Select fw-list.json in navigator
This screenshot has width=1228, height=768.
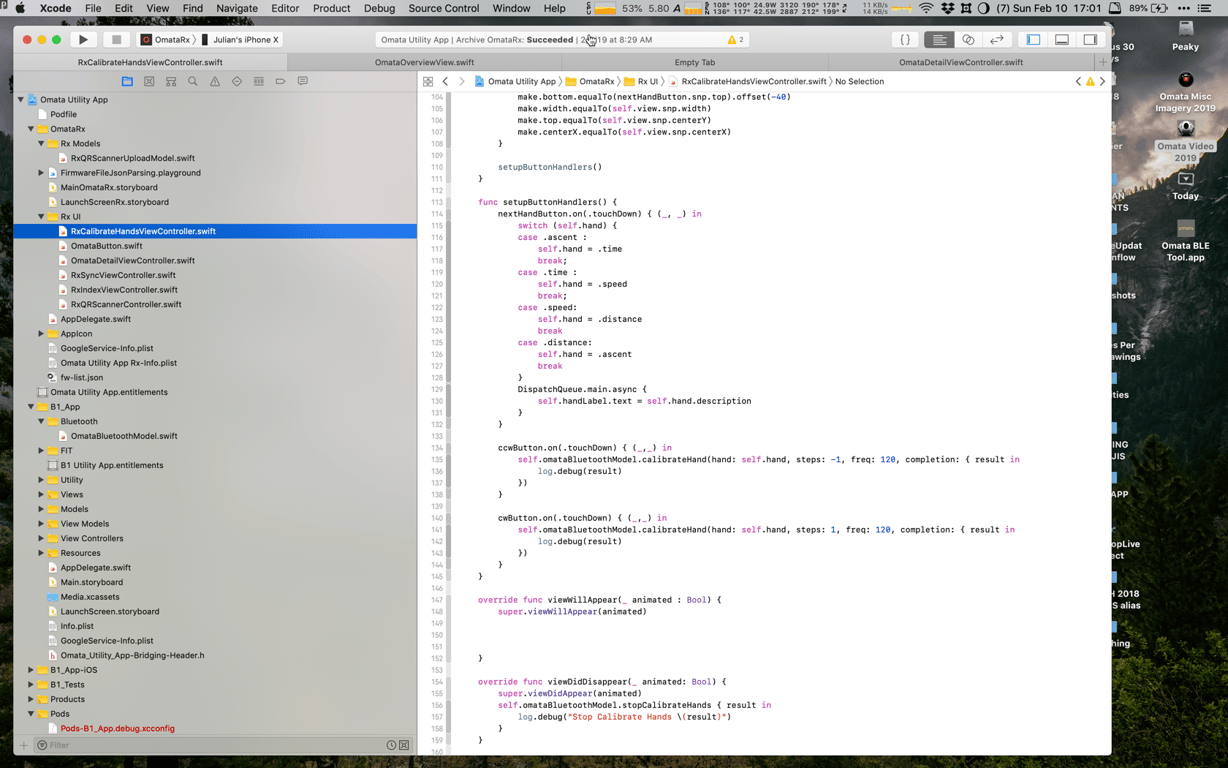81,378
